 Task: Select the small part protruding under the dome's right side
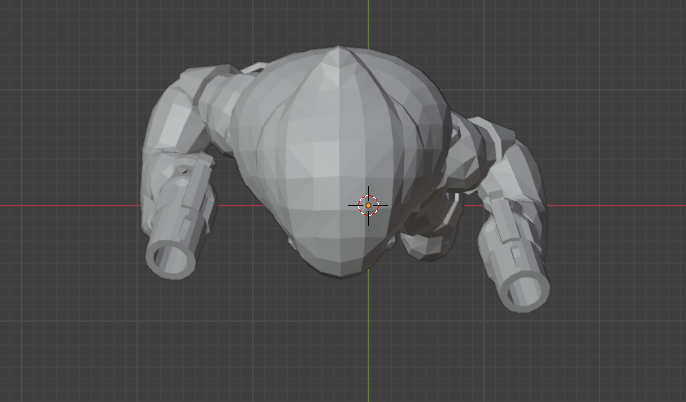click(x=425, y=240)
